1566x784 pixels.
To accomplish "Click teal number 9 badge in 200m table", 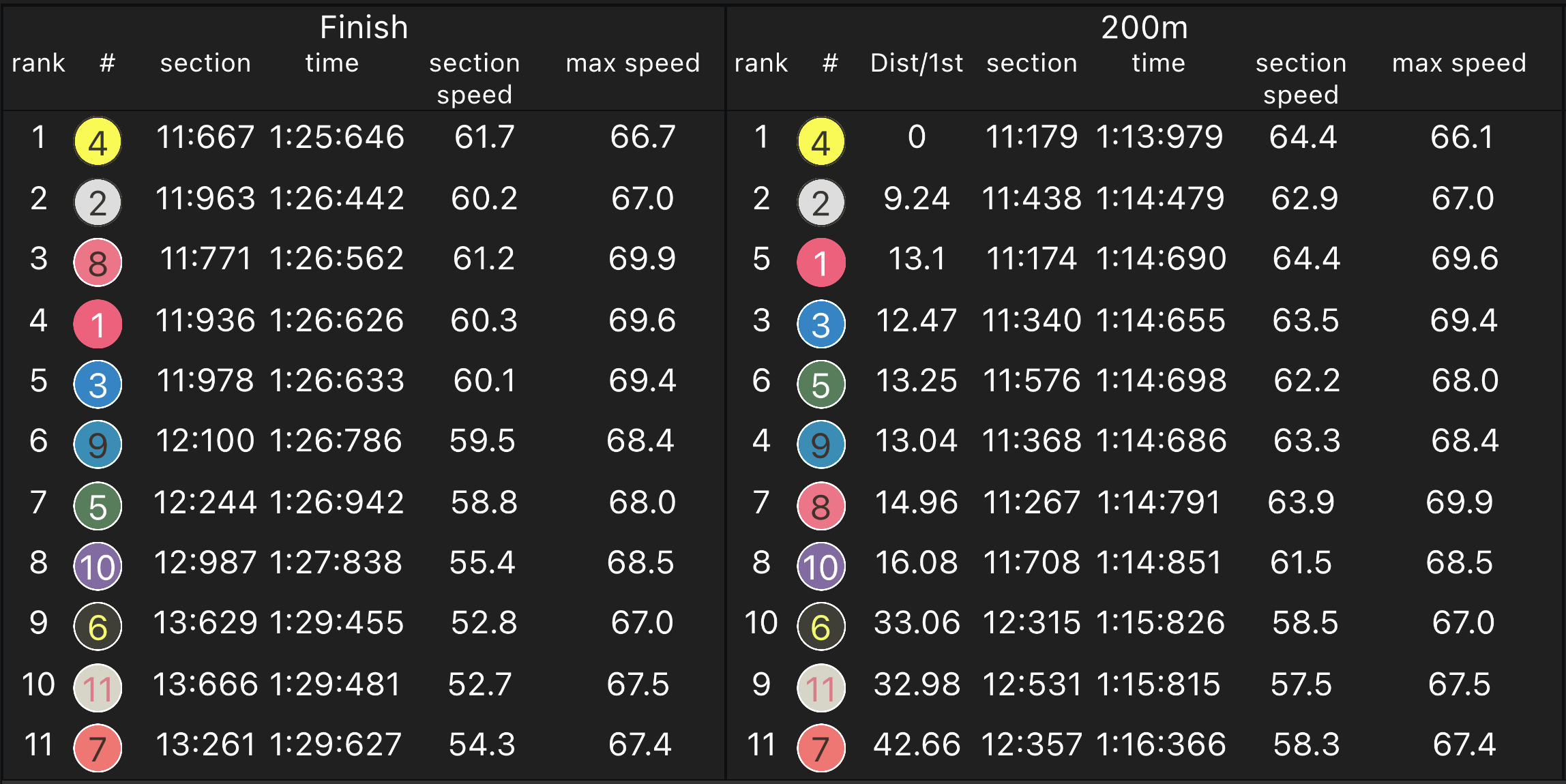I will (x=821, y=444).
